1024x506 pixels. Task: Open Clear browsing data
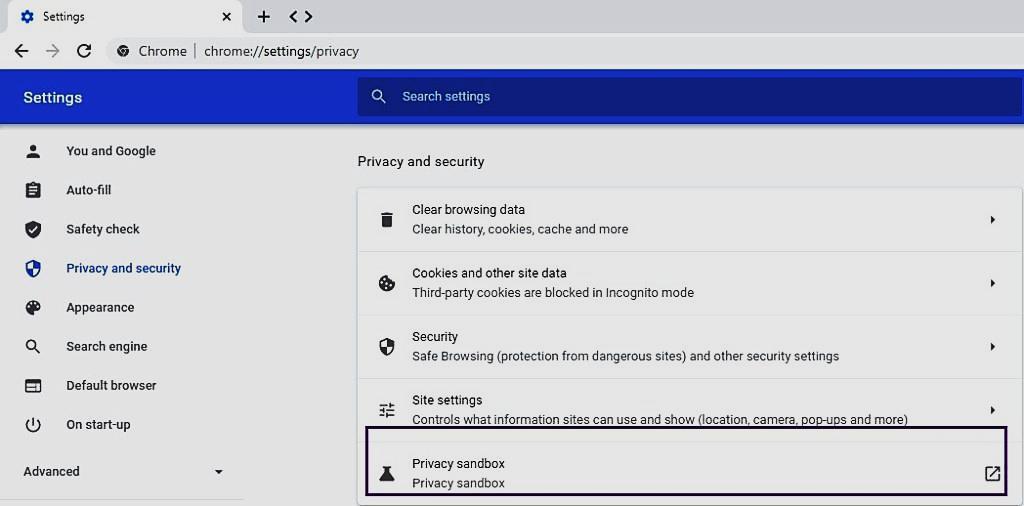point(689,219)
